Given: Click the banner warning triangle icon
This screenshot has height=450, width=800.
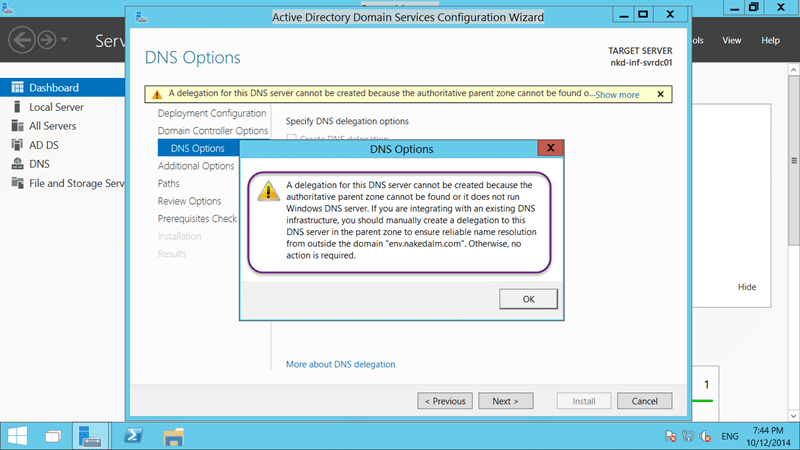Looking at the screenshot, I should click(157, 94).
